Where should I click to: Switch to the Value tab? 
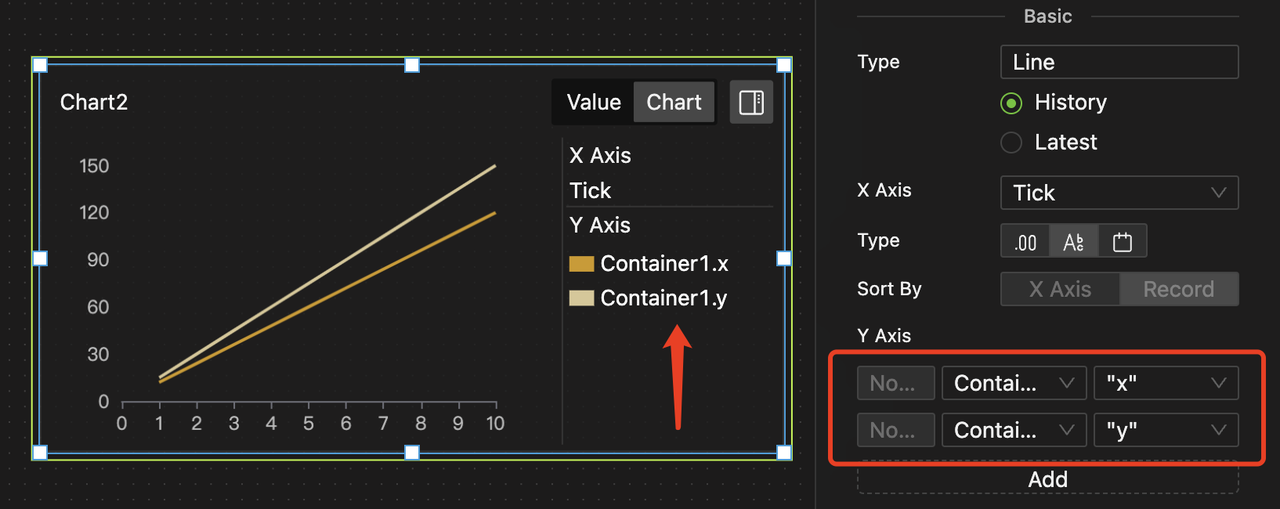point(593,102)
